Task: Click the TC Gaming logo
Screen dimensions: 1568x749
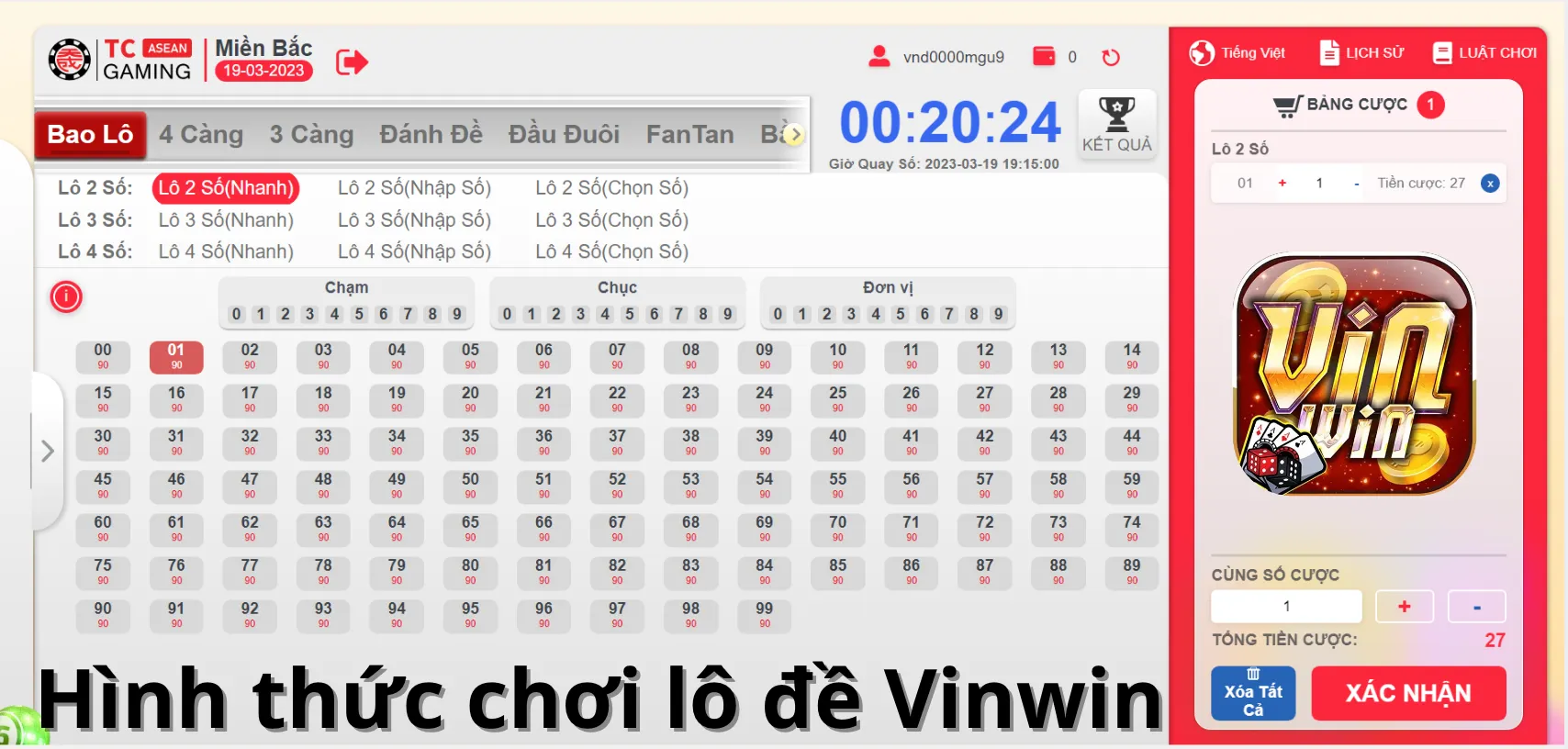Action: (120, 60)
